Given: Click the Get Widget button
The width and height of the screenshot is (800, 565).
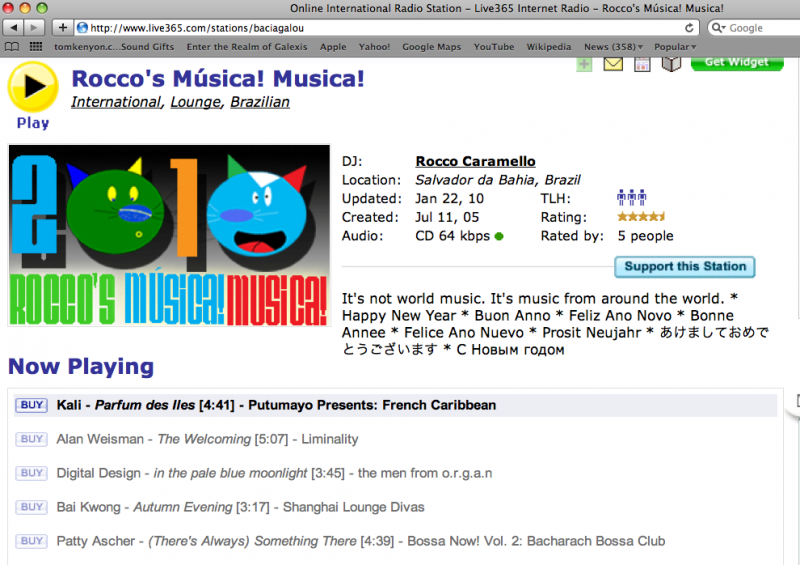Looking at the screenshot, I should point(736,62).
